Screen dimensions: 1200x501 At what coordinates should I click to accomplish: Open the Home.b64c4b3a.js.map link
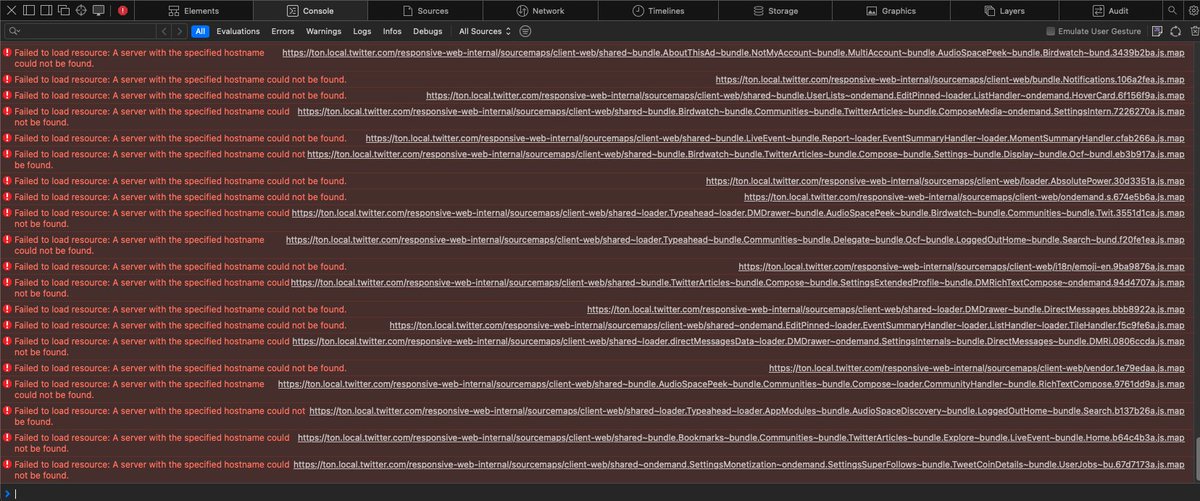tap(739, 438)
